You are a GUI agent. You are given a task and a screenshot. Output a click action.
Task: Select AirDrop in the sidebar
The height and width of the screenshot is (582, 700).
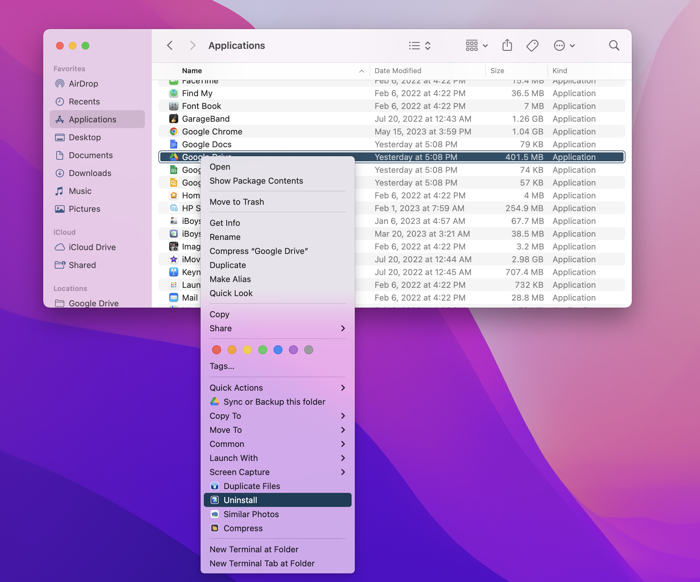83,84
